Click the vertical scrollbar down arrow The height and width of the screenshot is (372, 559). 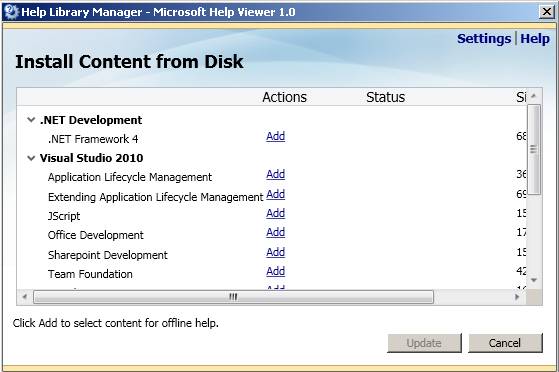[x=534, y=280]
